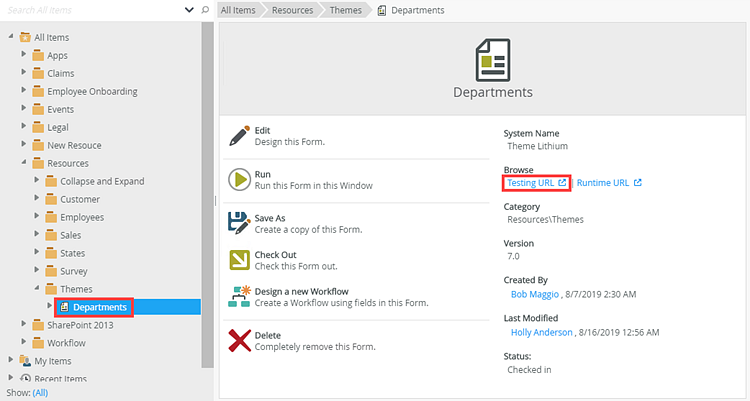The width and height of the screenshot is (750, 401).
Task: Click the green Run play icon
Action: point(239,179)
